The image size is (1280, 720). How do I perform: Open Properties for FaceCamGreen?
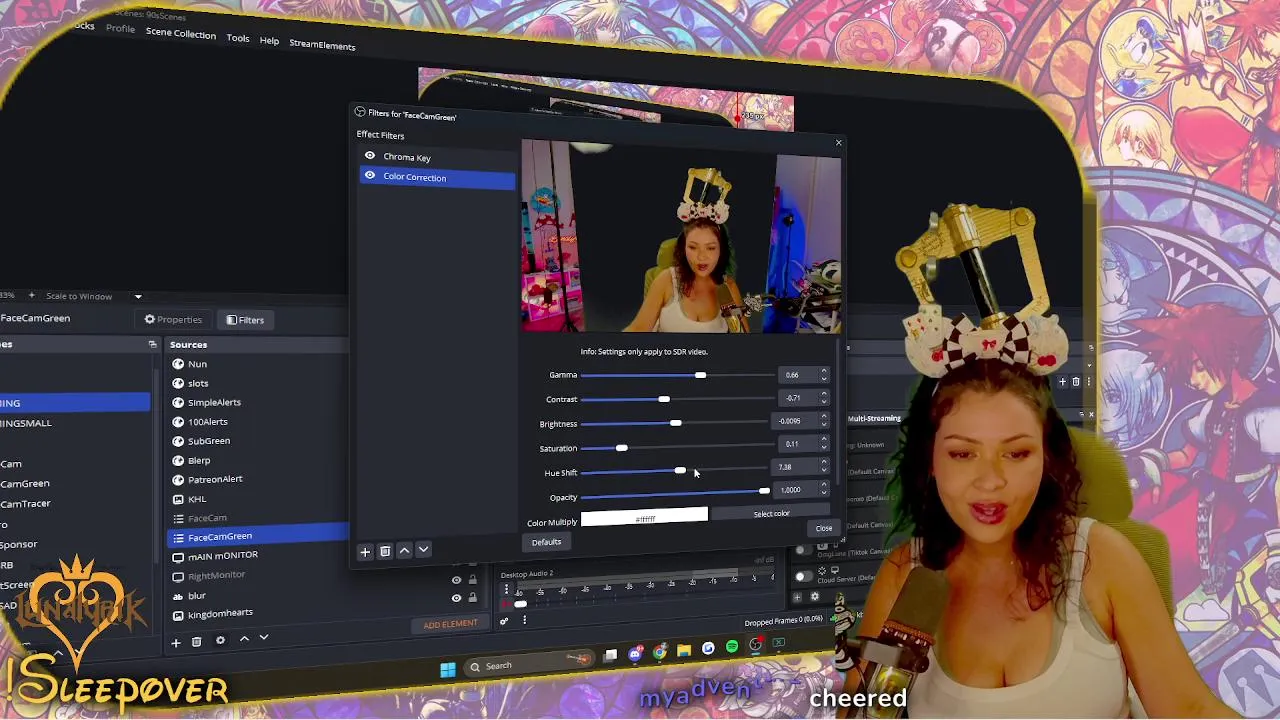tap(173, 319)
